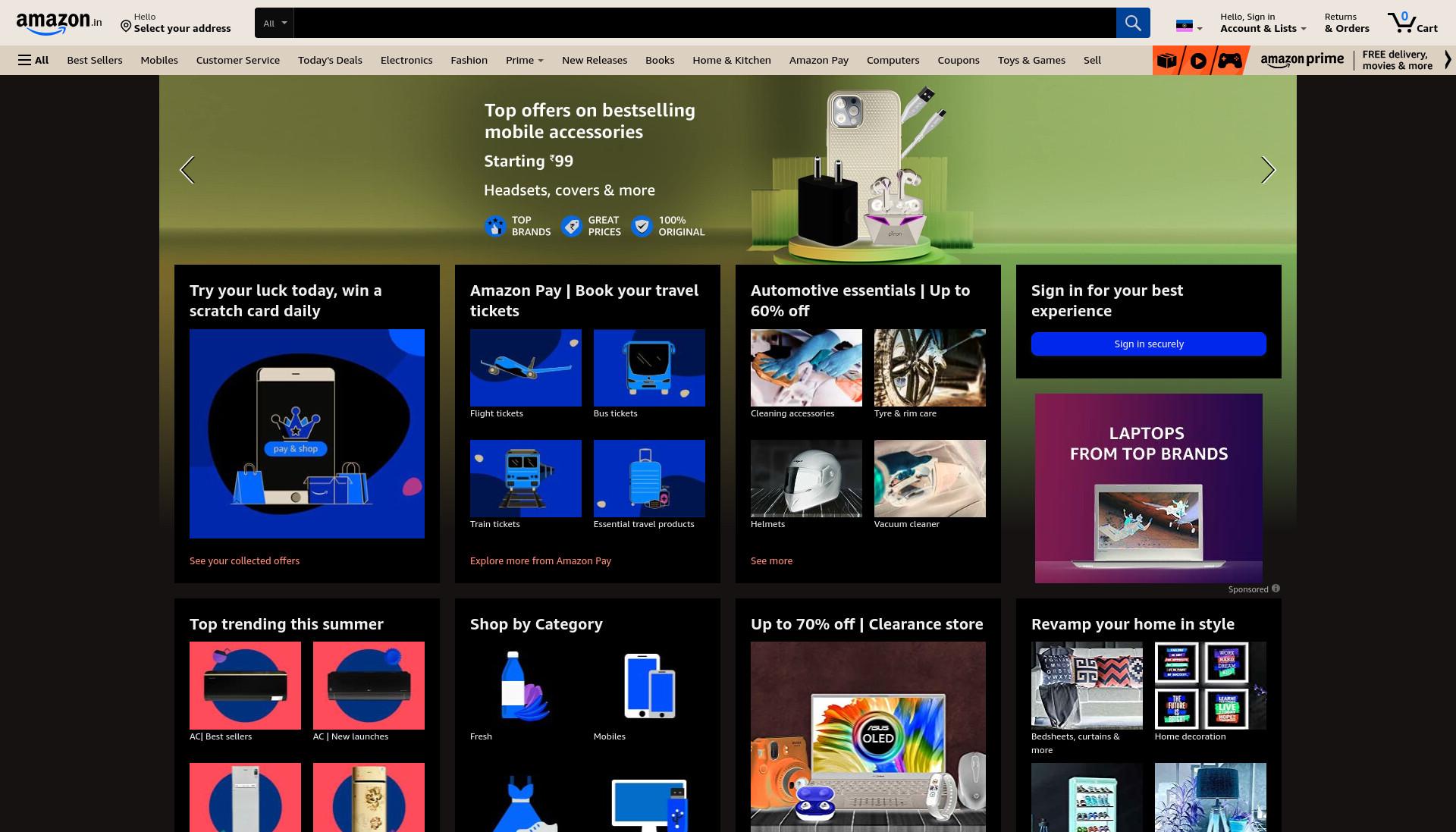Open Best Sellers in navigation bar
The height and width of the screenshot is (832, 1456).
pos(95,60)
